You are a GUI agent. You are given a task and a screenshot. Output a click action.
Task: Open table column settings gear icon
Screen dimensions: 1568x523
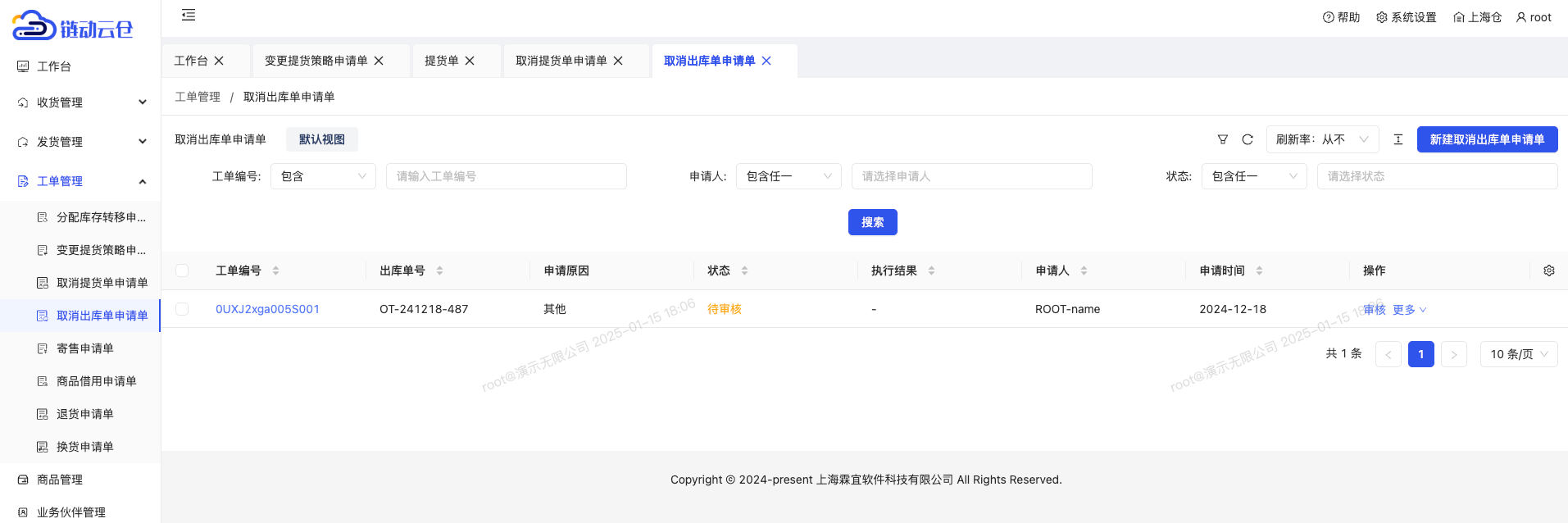pos(1548,271)
